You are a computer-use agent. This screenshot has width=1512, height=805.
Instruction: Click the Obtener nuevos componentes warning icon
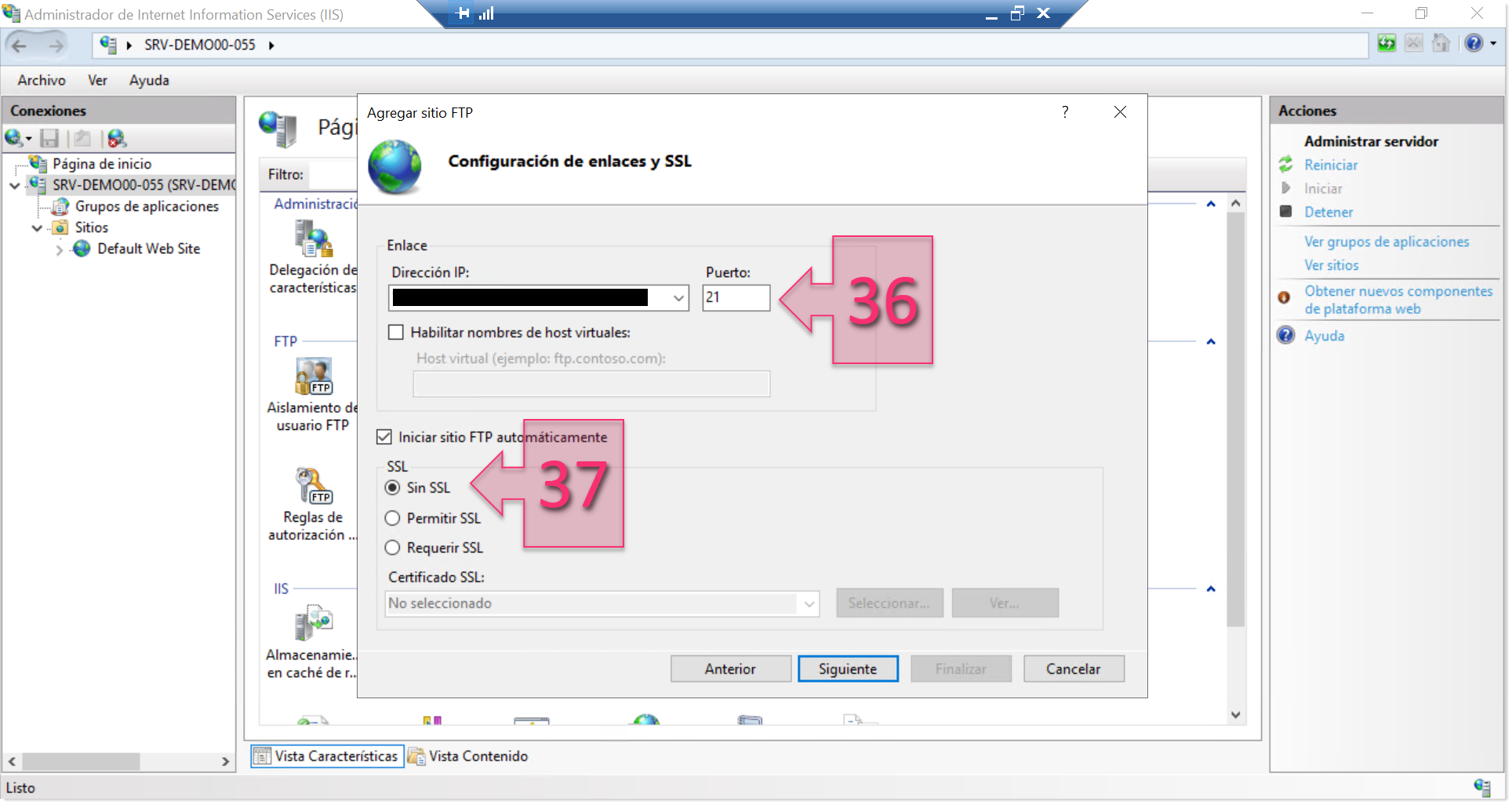[x=1285, y=298]
